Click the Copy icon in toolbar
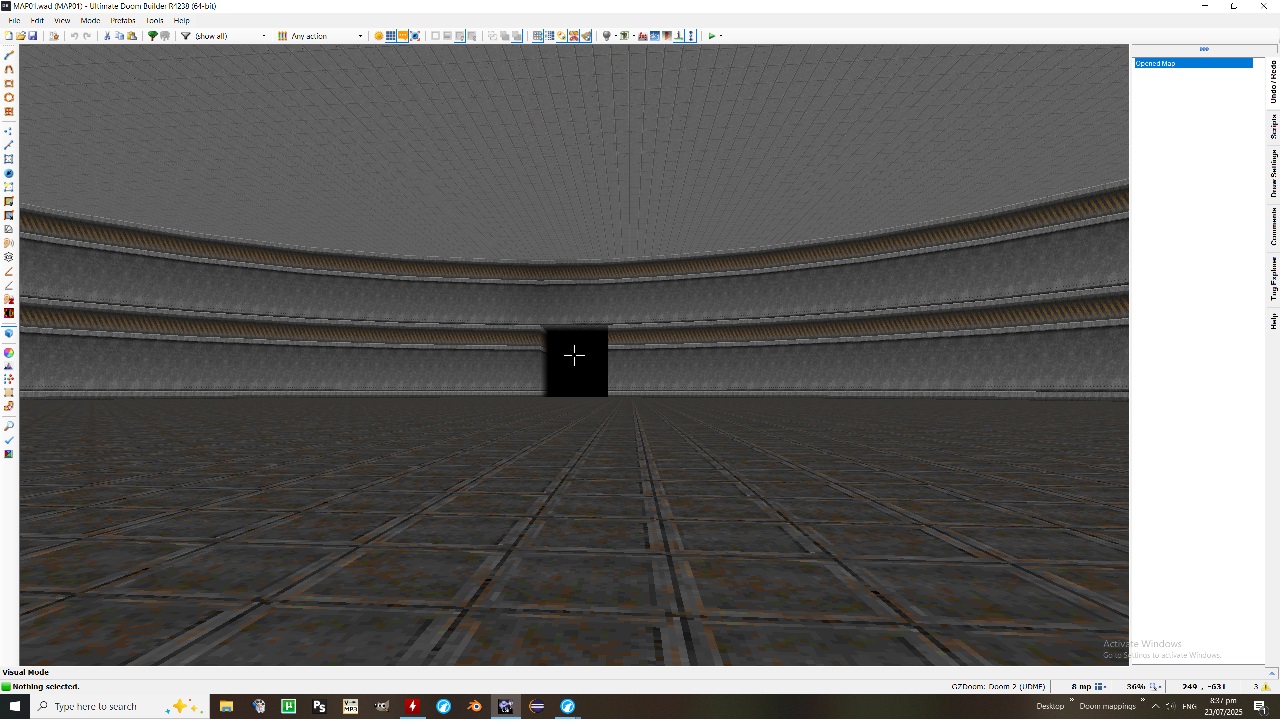1280x721 pixels. (x=119, y=36)
